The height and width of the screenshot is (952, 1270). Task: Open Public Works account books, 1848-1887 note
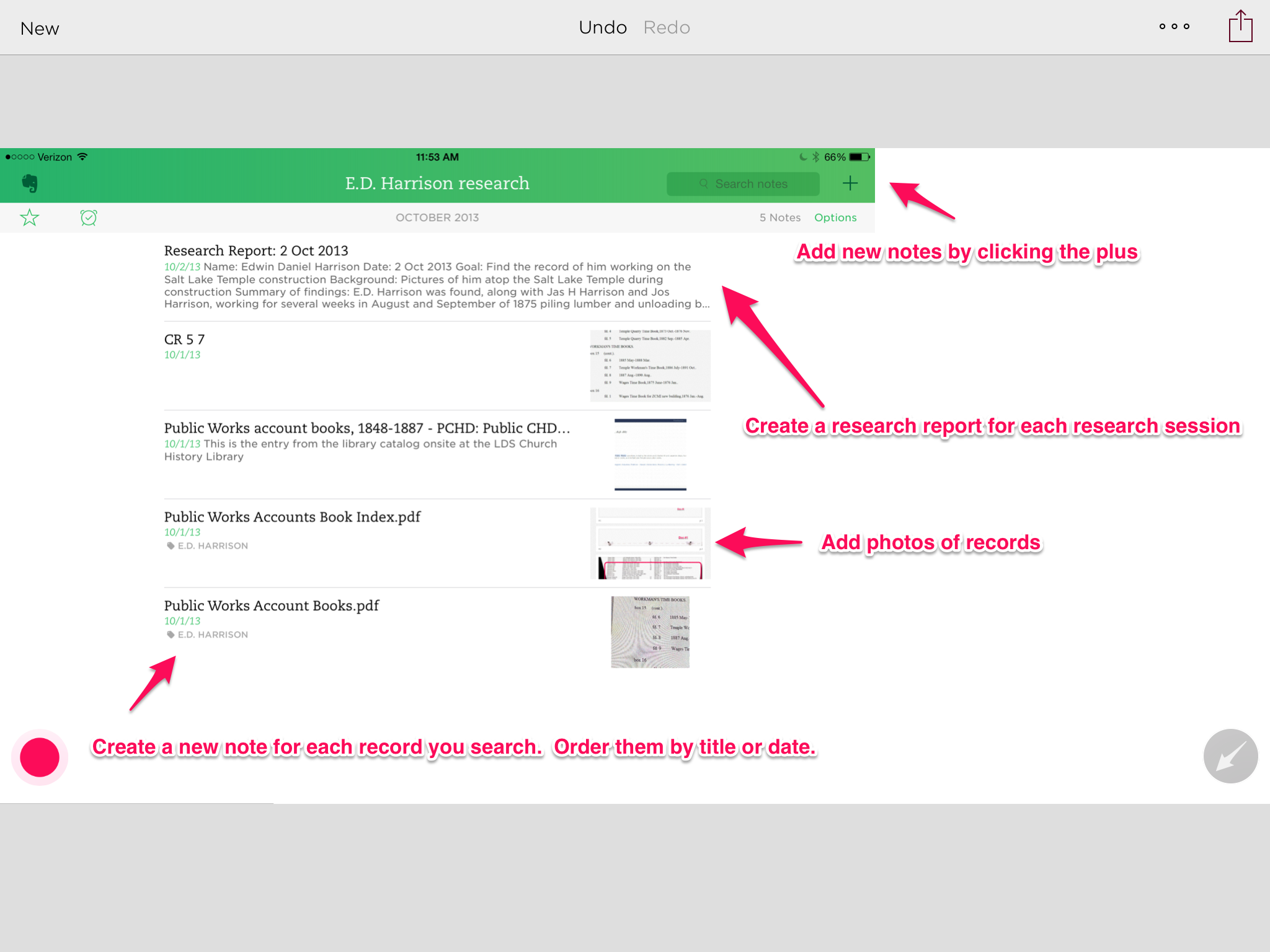366,428
